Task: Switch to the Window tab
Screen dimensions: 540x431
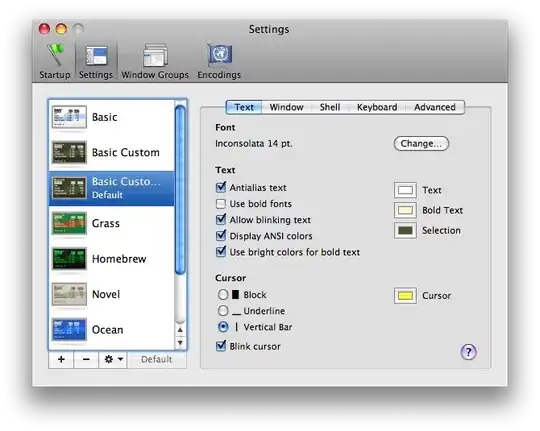Action: (287, 107)
